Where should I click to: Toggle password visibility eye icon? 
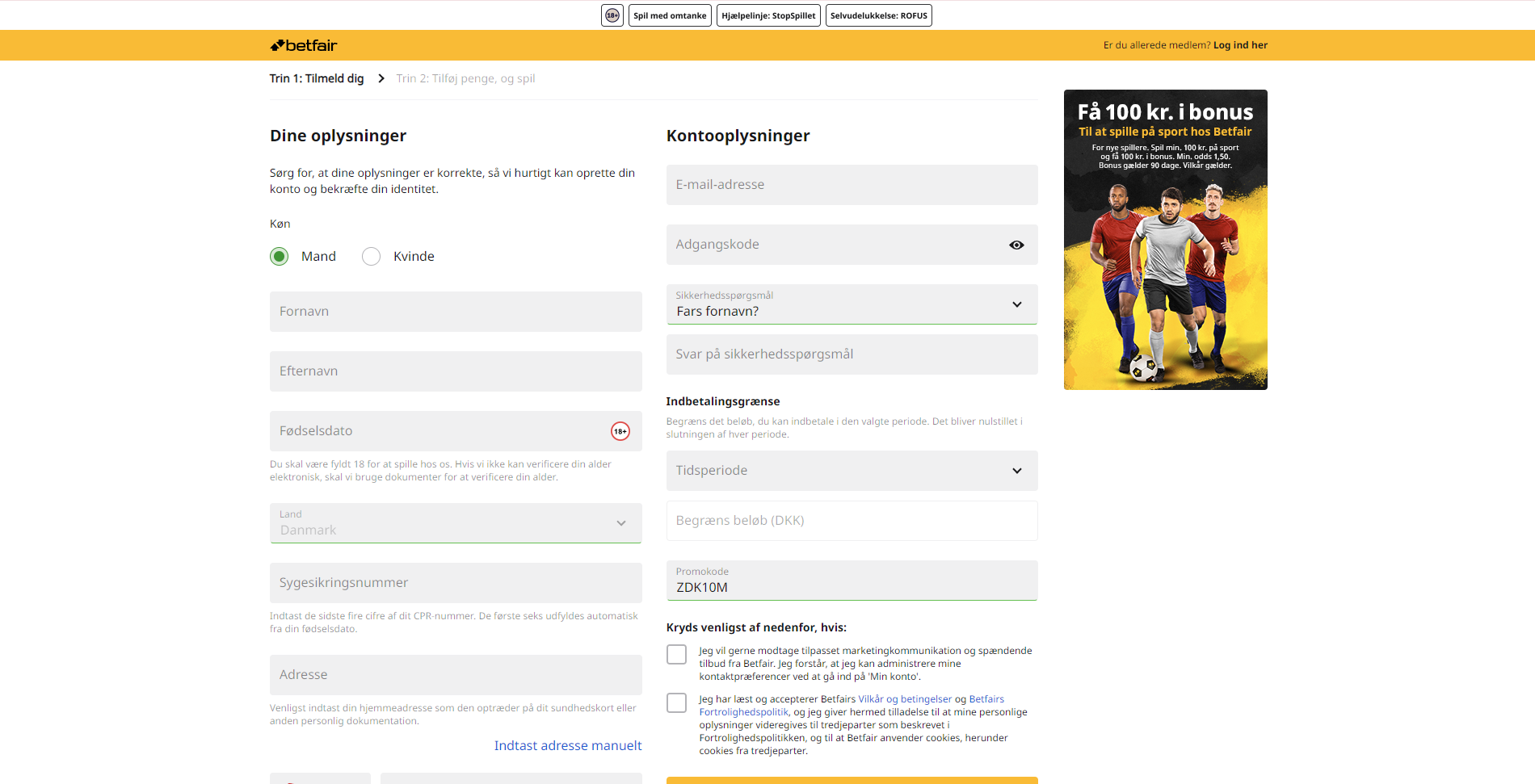tap(1016, 245)
